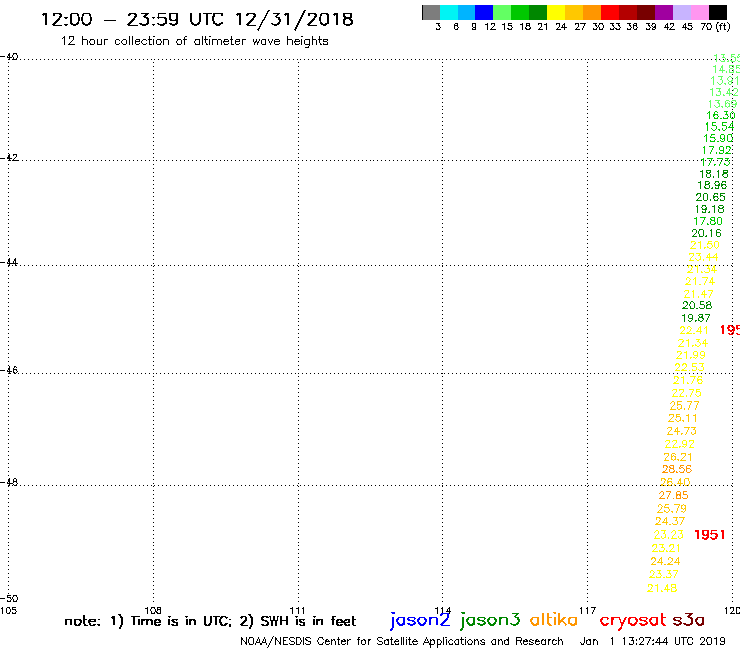
Task: Click the value 22.53
Action: [690, 367]
